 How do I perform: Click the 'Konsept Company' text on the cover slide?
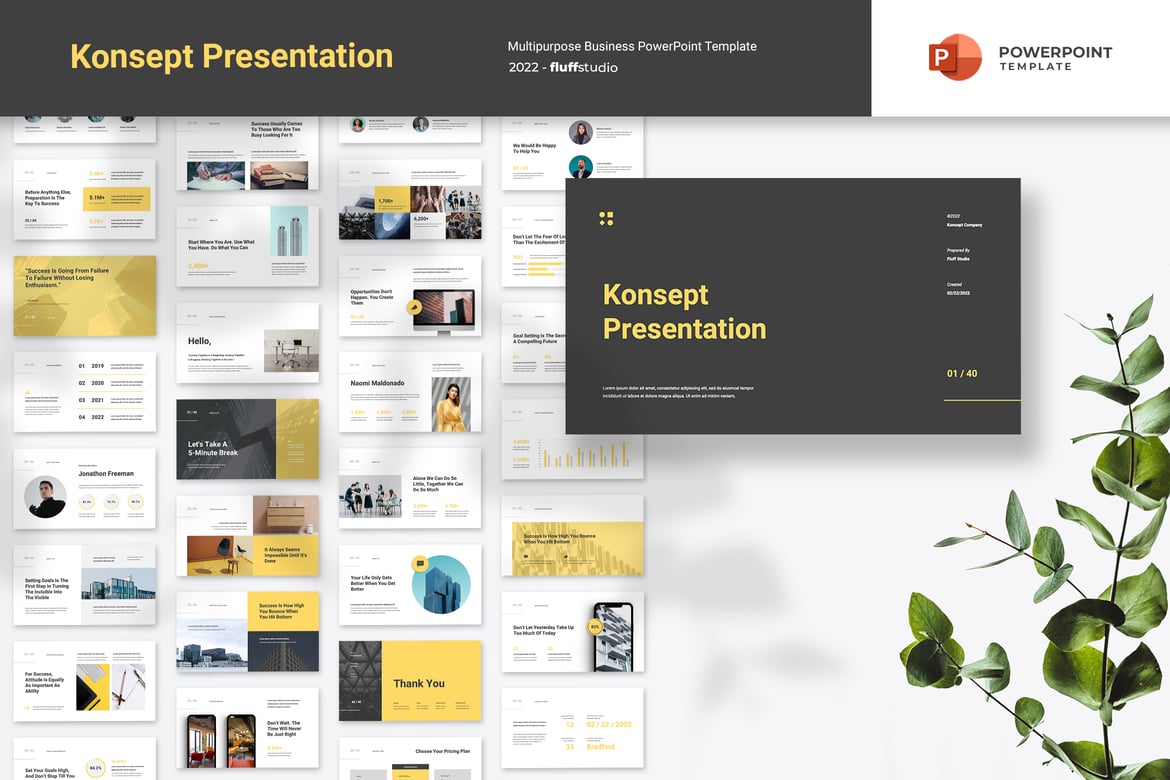coord(964,225)
